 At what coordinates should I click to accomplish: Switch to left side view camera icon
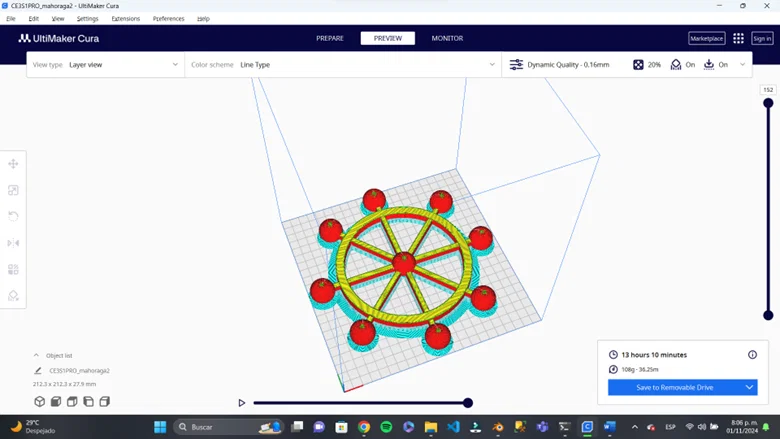pos(89,401)
